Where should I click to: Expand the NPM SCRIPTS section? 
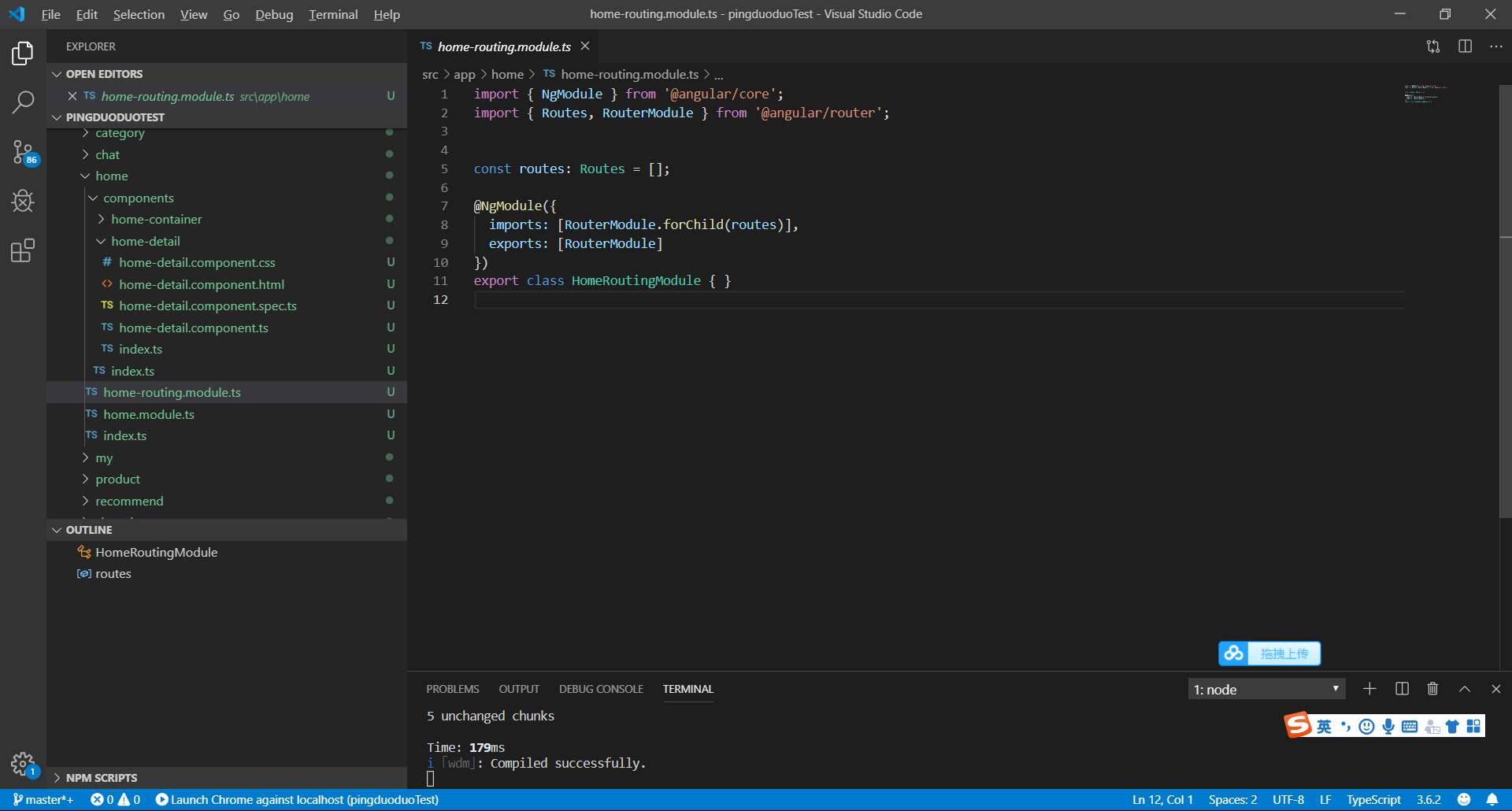point(227,778)
